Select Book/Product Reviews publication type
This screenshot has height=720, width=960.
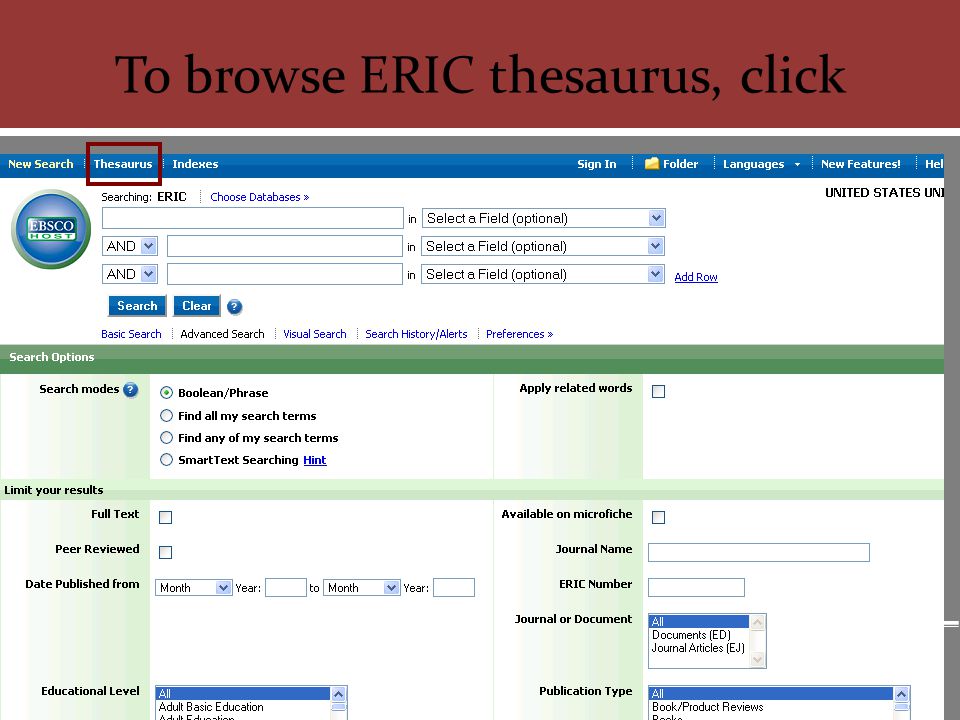[770, 707]
